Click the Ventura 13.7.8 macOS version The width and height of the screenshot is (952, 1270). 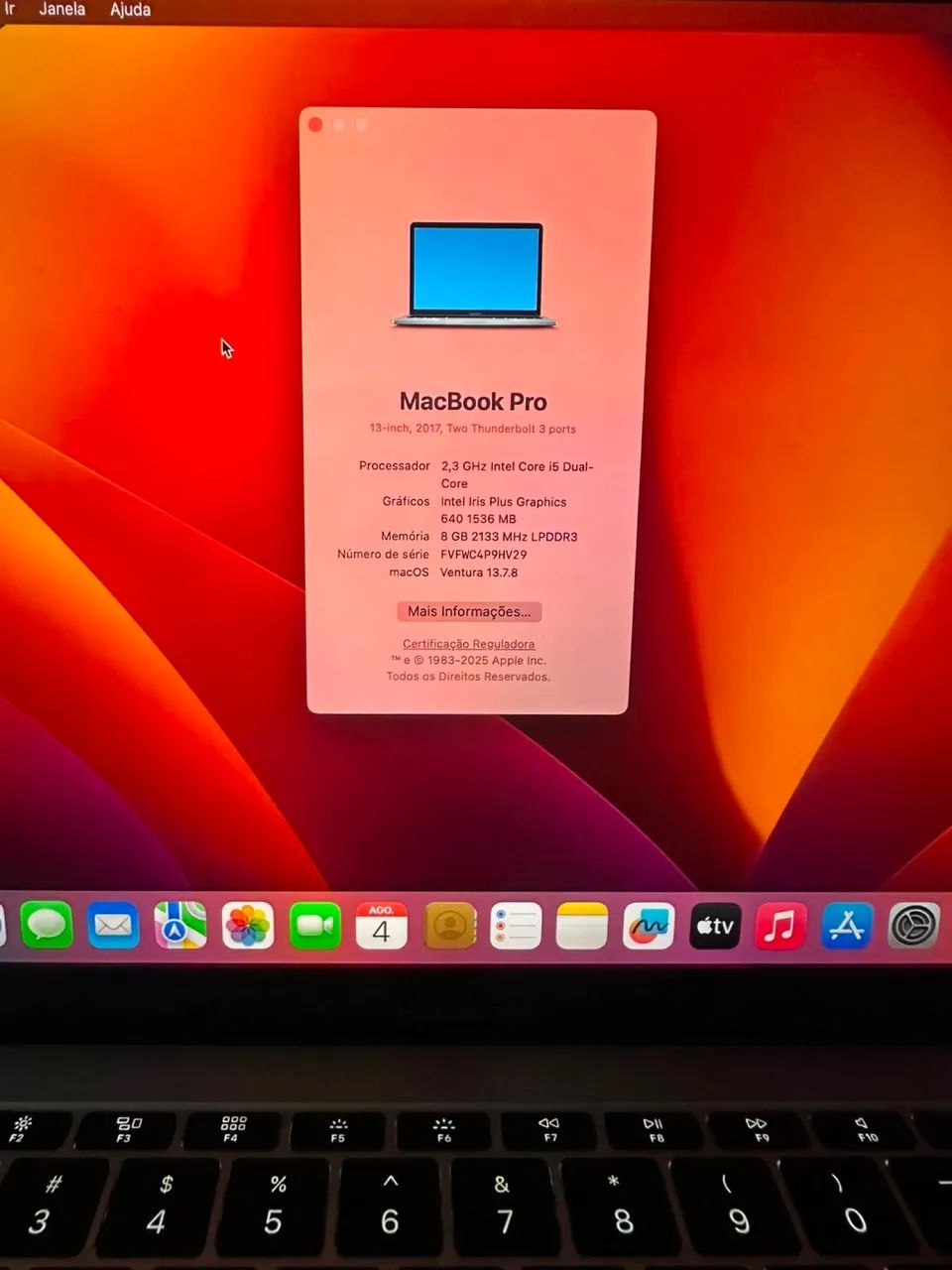479,572
